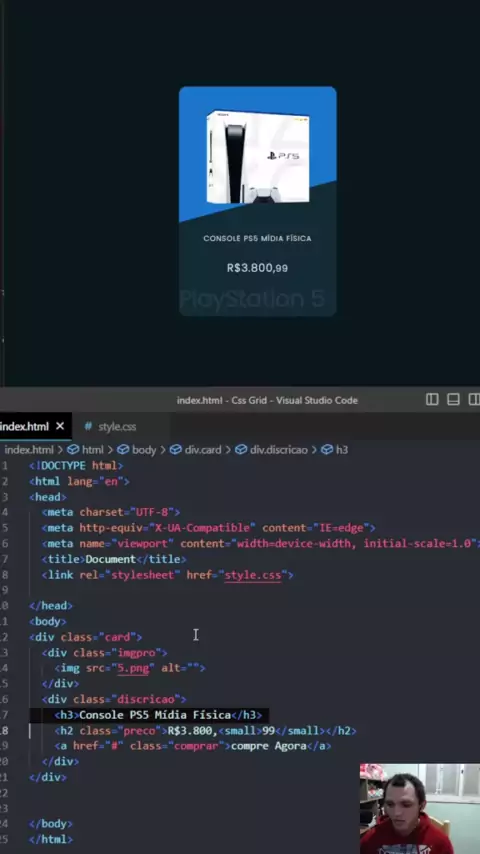The height and width of the screenshot is (854, 480).
Task: Click the style.css hash file icon
Action: [x=88, y=426]
